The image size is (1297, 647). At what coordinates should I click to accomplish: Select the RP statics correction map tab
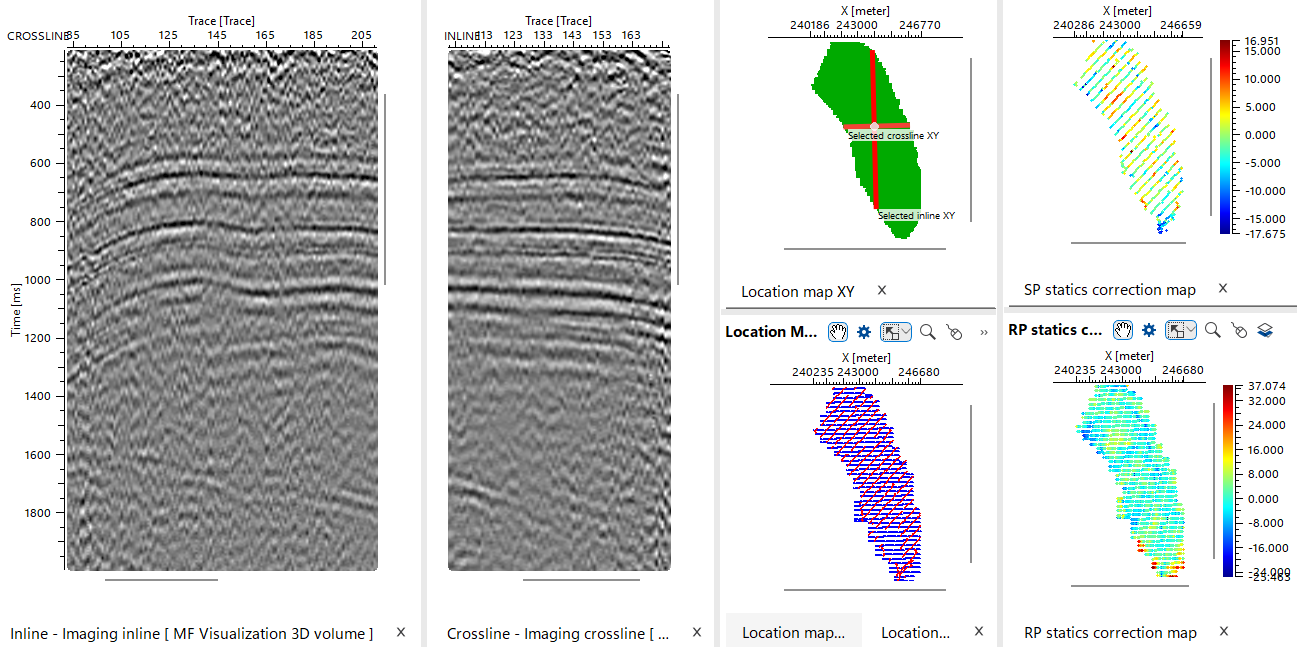(x=1110, y=633)
